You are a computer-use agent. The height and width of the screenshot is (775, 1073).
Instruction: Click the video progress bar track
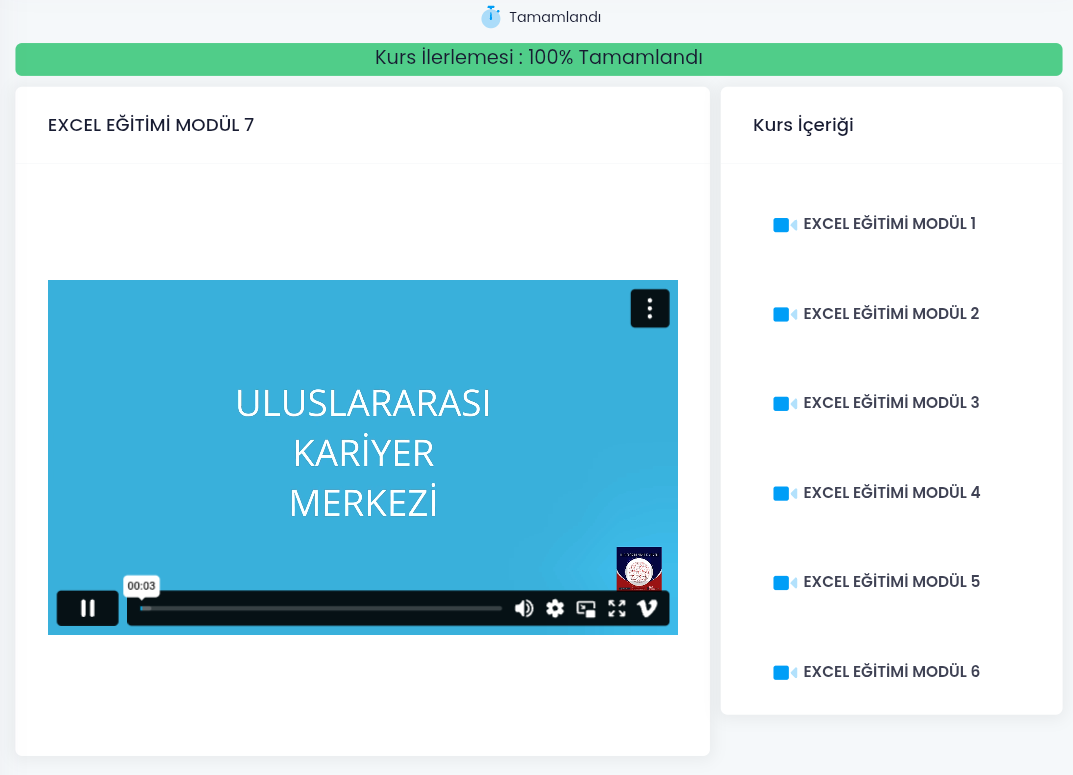click(x=321, y=608)
